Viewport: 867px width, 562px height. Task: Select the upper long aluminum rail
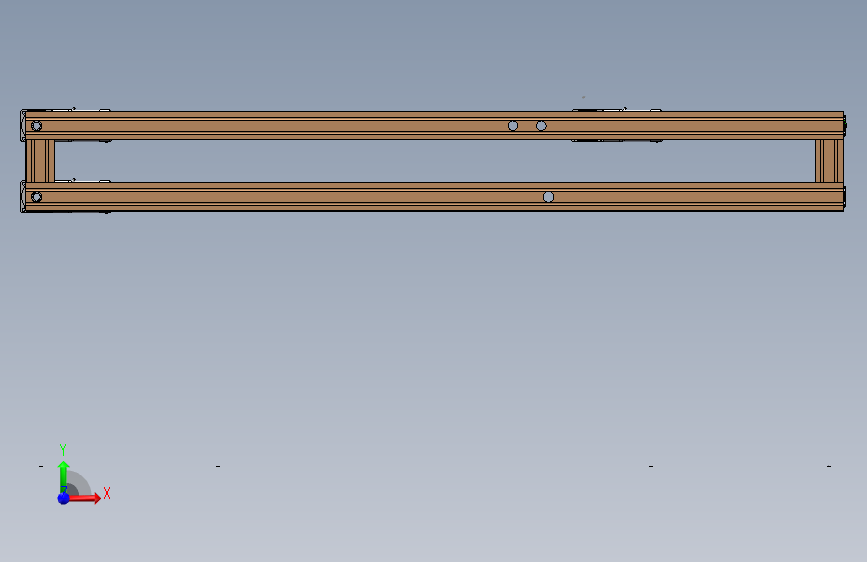pos(435,126)
